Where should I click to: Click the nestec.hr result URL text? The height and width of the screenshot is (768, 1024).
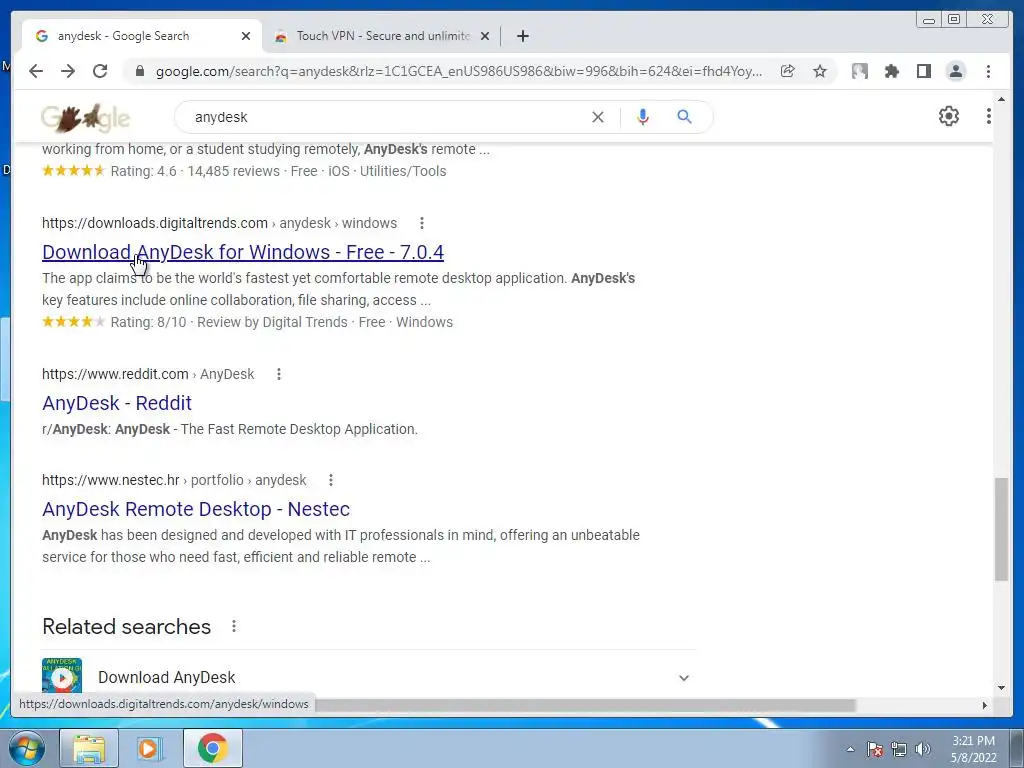[x=174, y=480]
